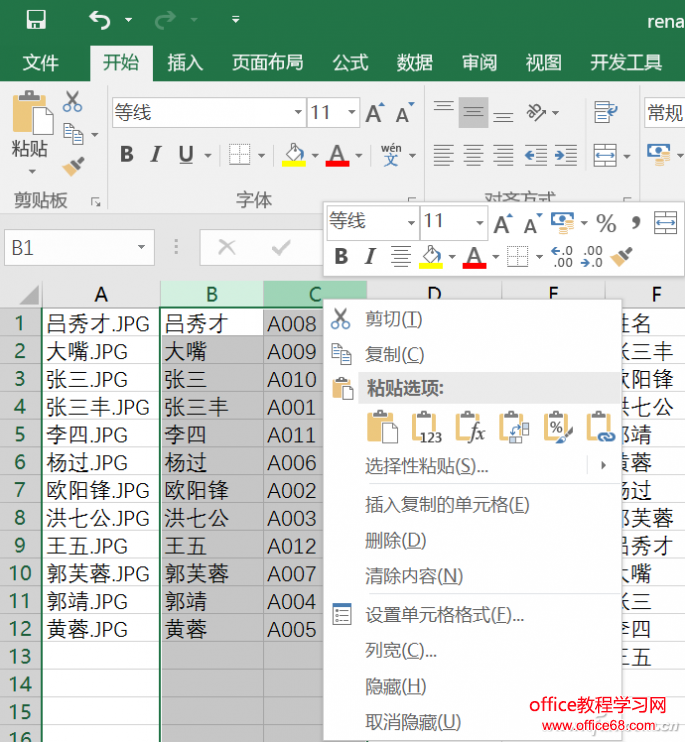Choose Paste Link option
This screenshot has height=742, width=685.
point(601,427)
